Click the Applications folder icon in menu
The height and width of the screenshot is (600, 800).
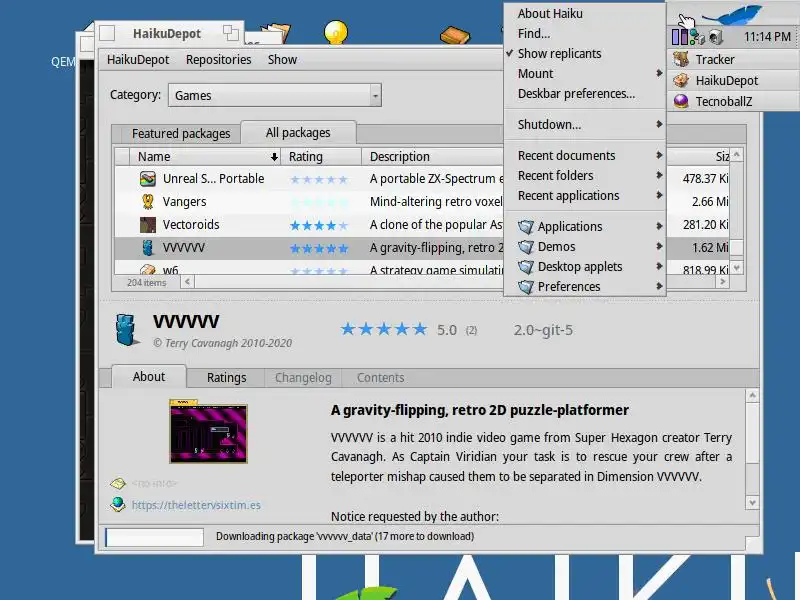pyautogui.click(x=526, y=226)
